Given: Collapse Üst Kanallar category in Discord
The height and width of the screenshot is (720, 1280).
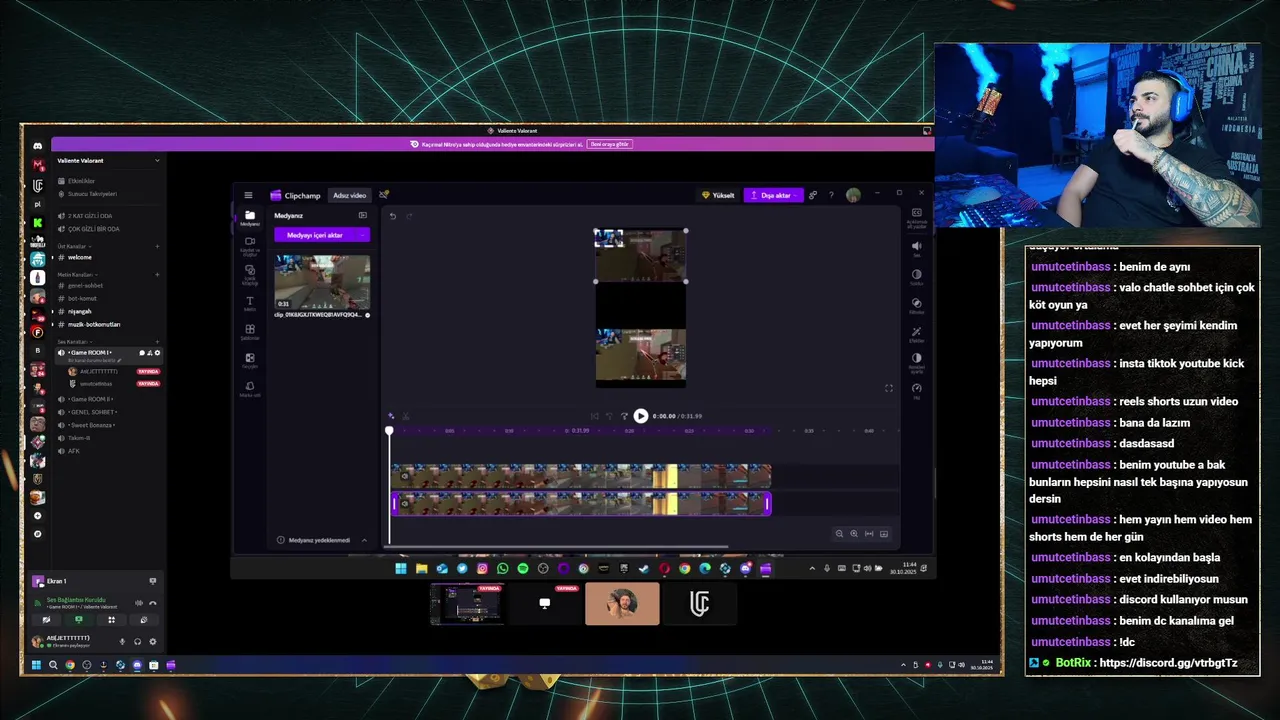Looking at the screenshot, I should click(x=75, y=246).
